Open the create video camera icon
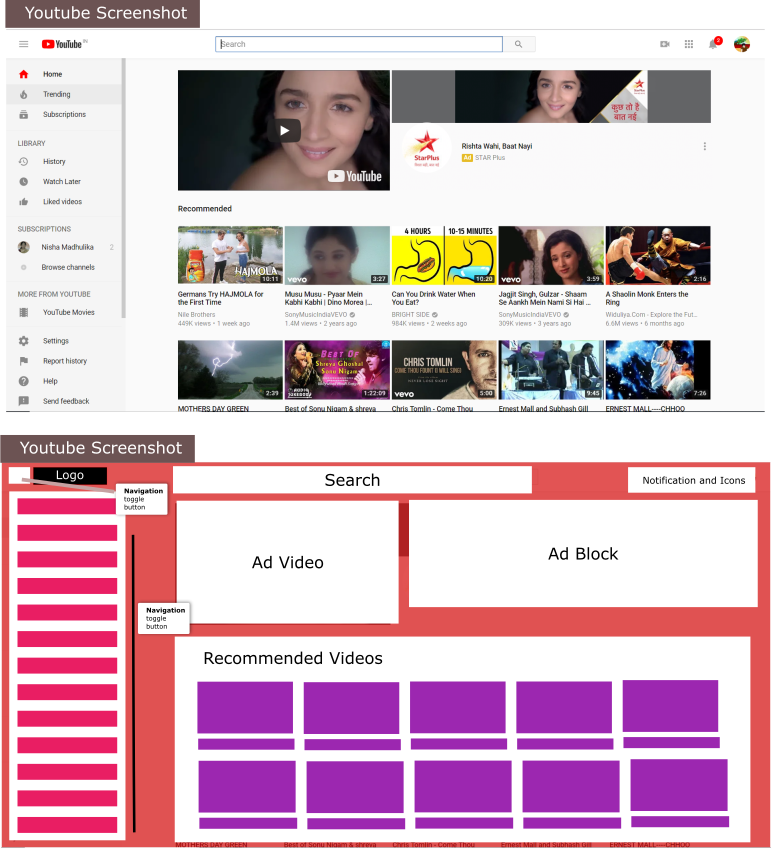The height and width of the screenshot is (849, 772). point(665,44)
